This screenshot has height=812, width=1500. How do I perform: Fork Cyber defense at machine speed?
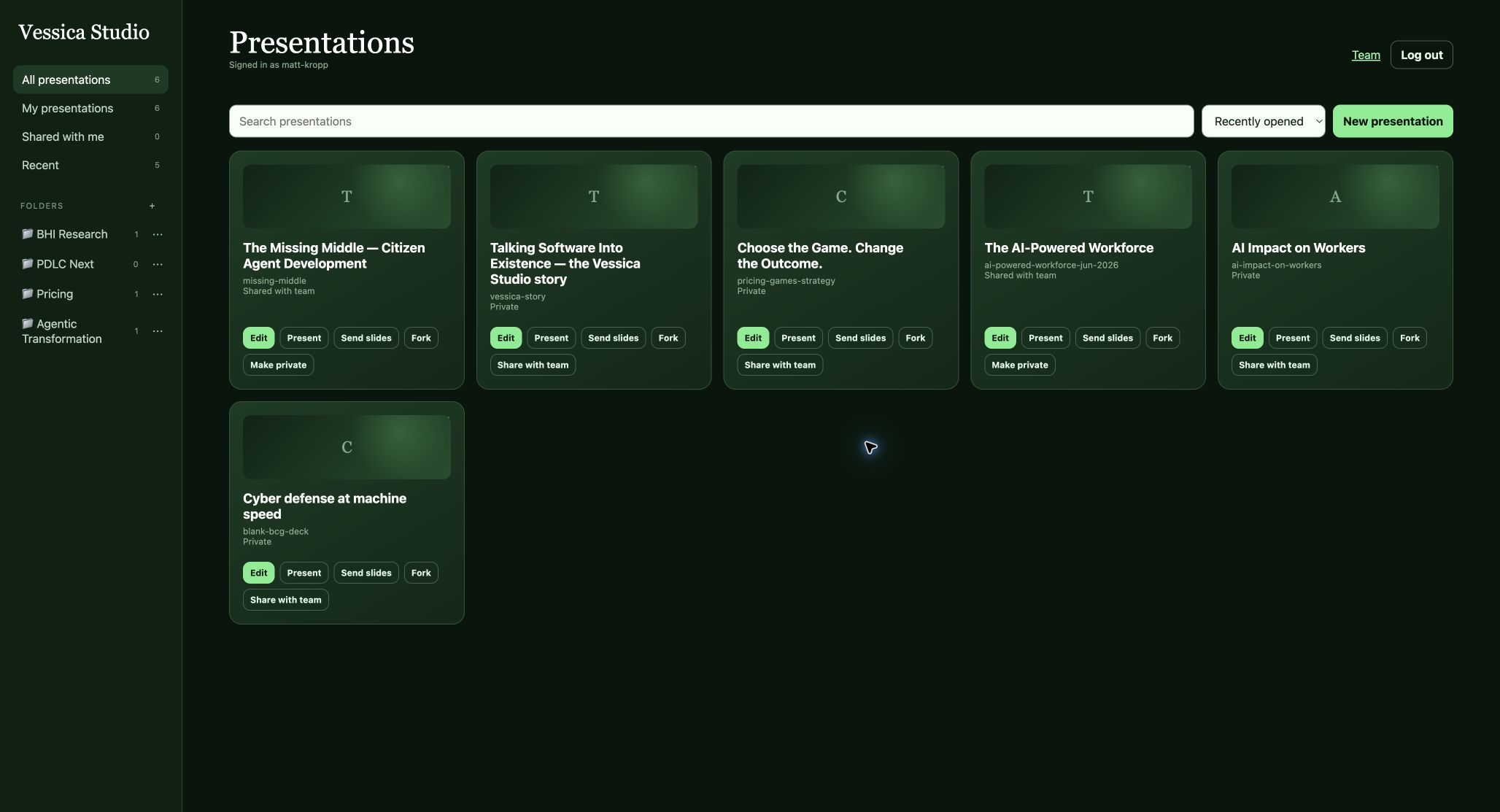(421, 573)
